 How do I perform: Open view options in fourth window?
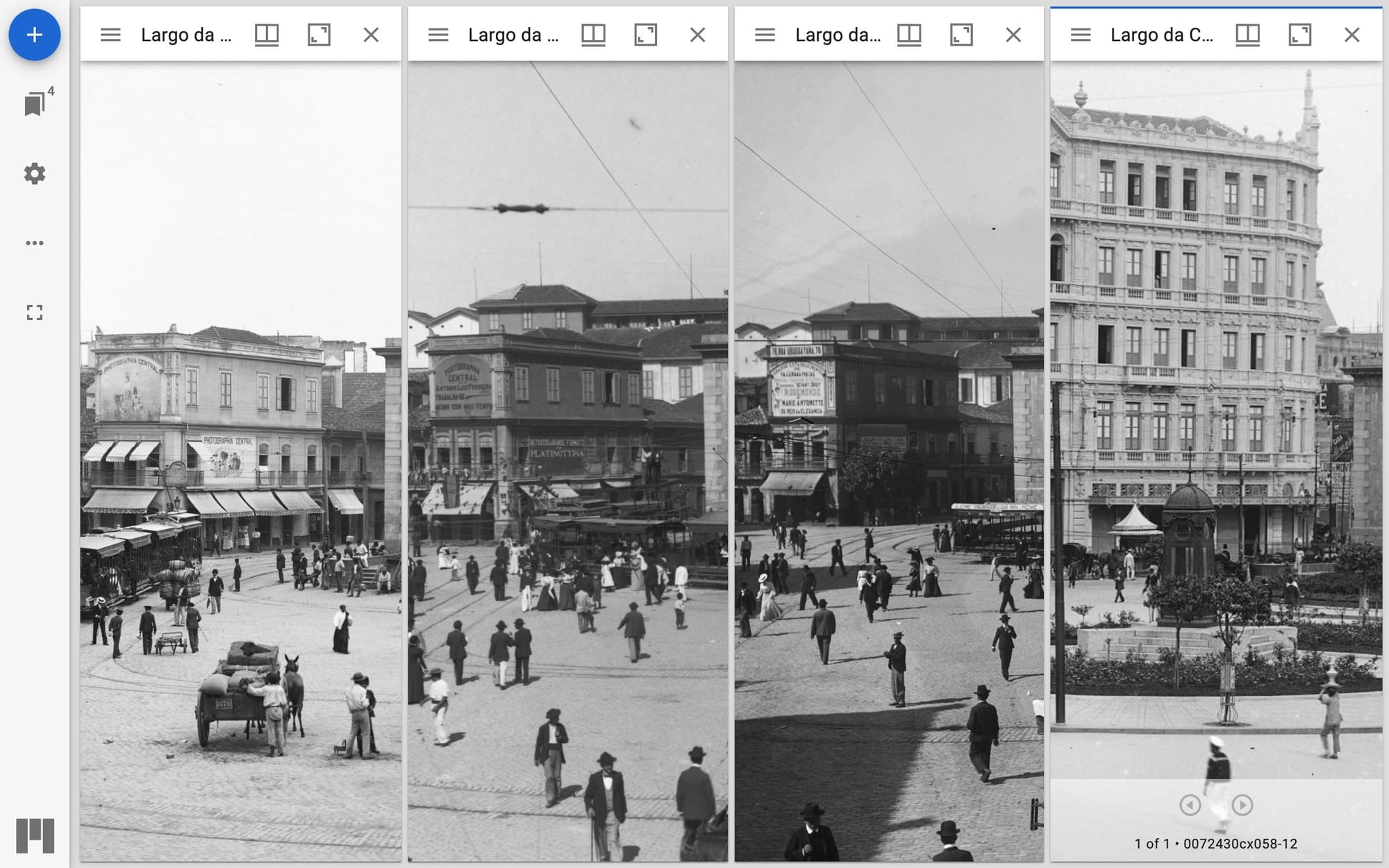[x=1247, y=35]
